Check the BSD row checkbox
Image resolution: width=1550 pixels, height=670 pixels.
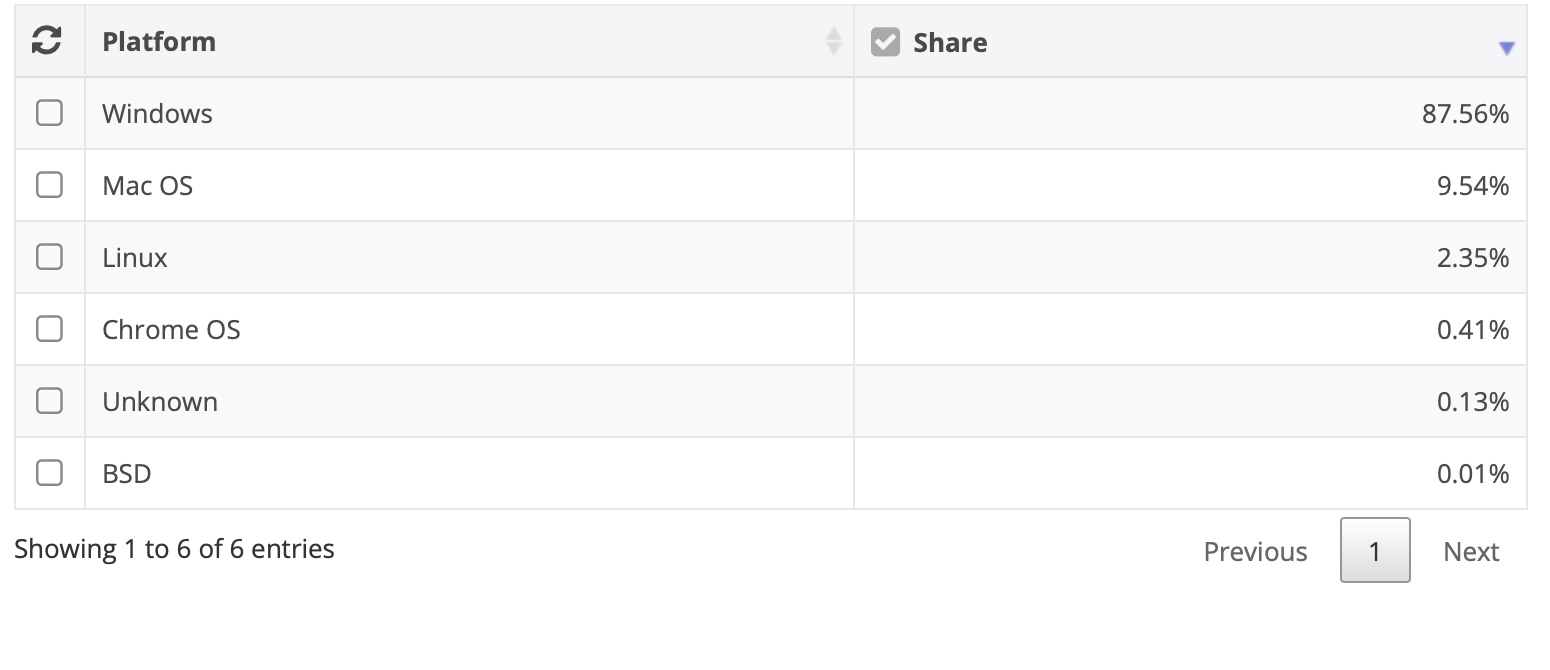coord(49,473)
